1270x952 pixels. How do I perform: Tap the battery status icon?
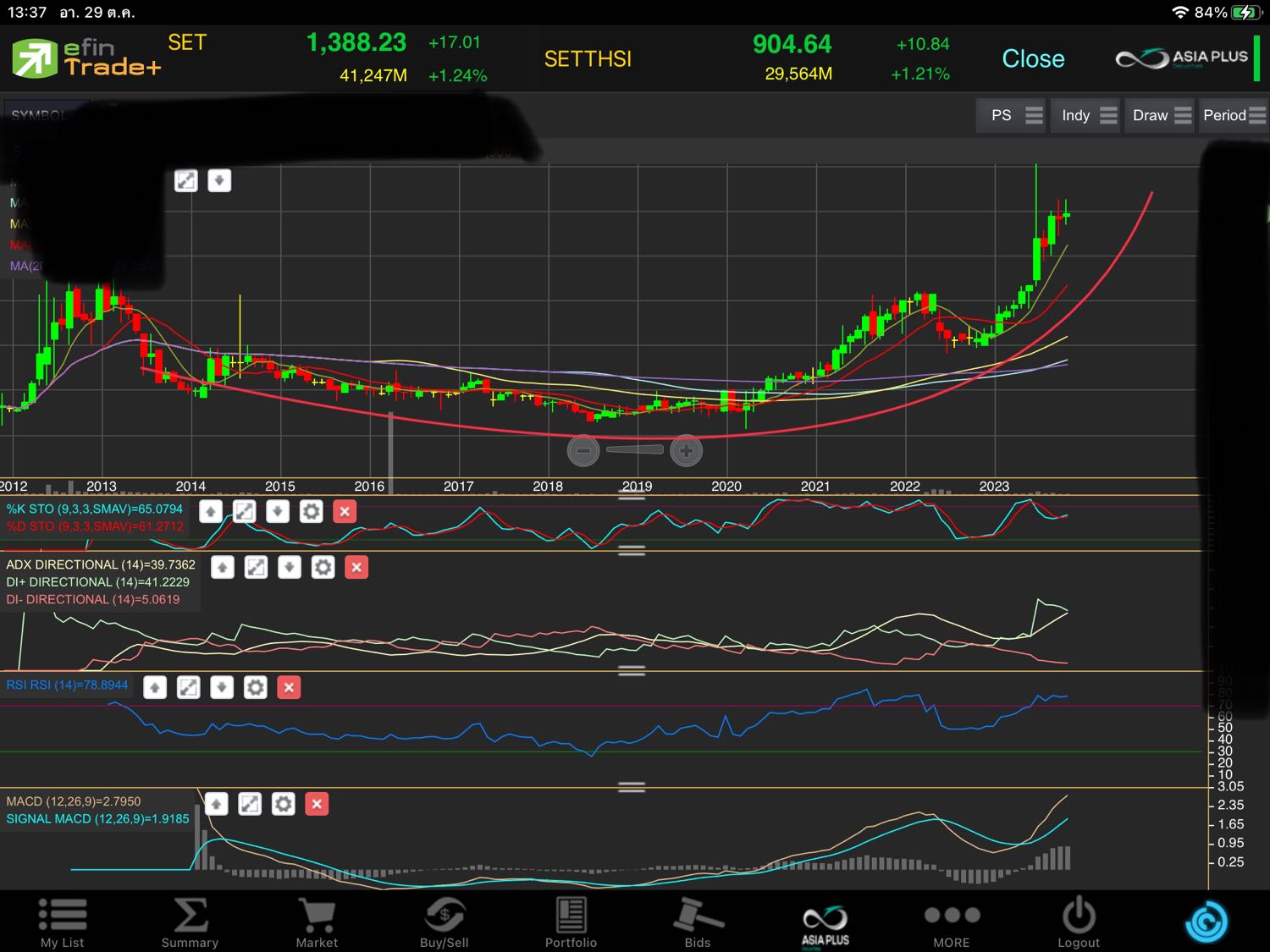1246,12
